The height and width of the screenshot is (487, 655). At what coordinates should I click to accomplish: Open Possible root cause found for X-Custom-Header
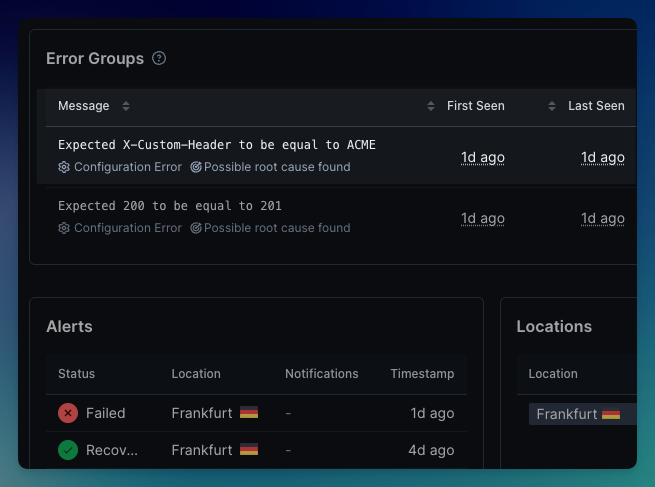click(277, 167)
